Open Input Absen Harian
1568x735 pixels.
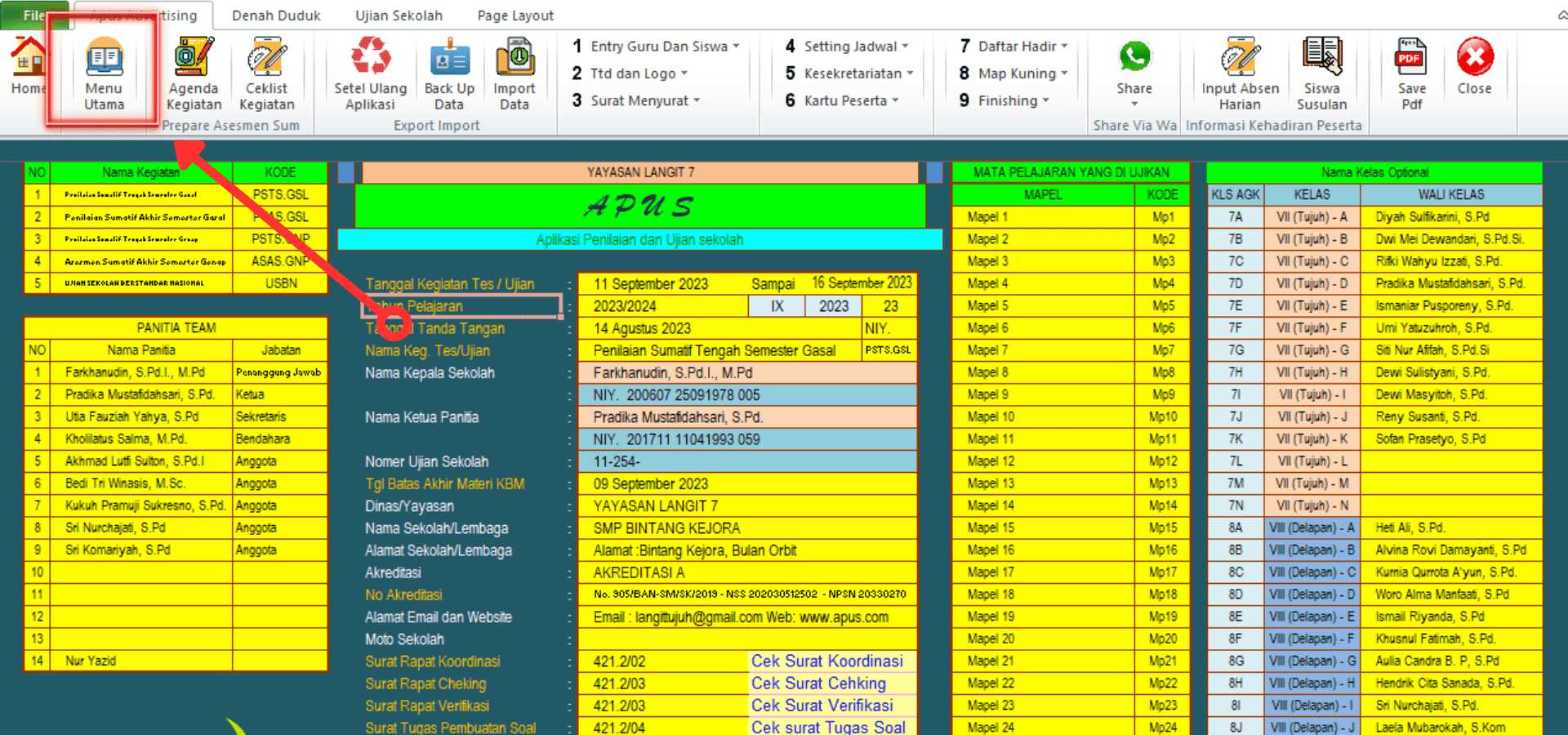point(1240,73)
